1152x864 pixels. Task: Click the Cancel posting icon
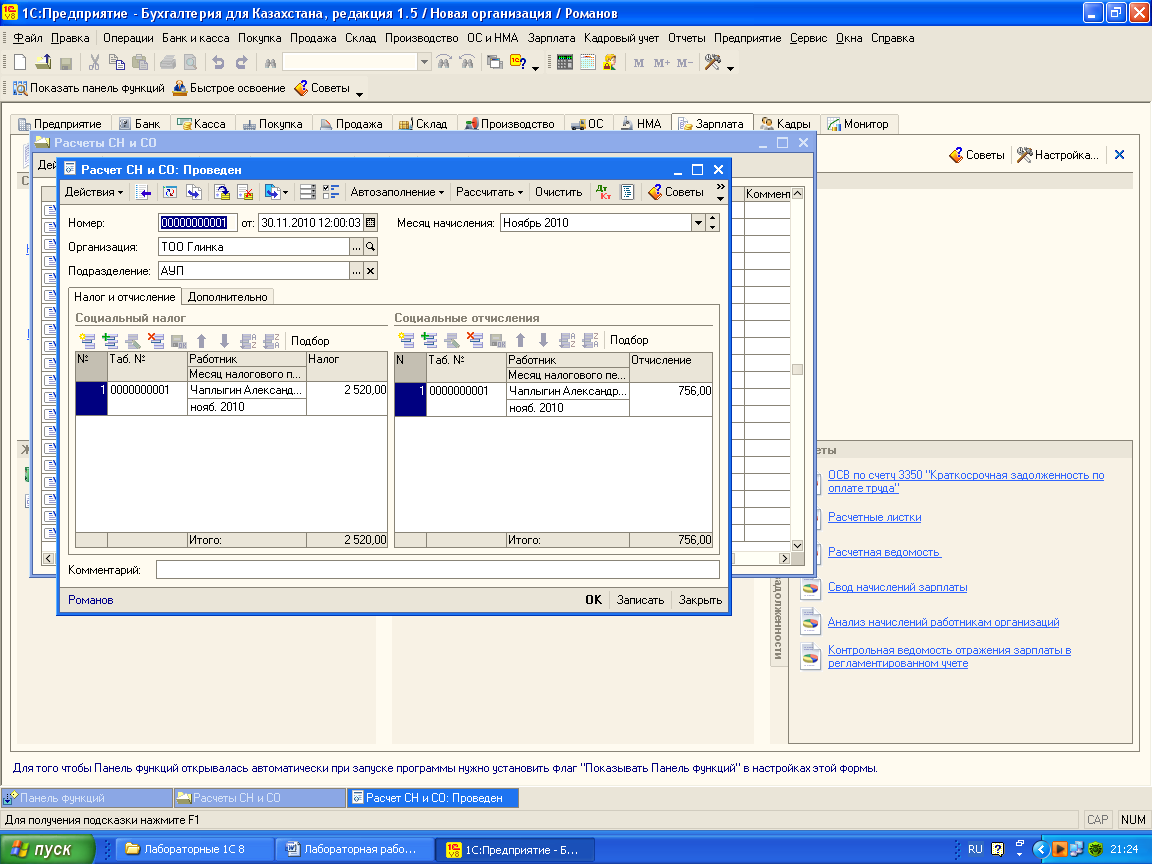(245, 192)
